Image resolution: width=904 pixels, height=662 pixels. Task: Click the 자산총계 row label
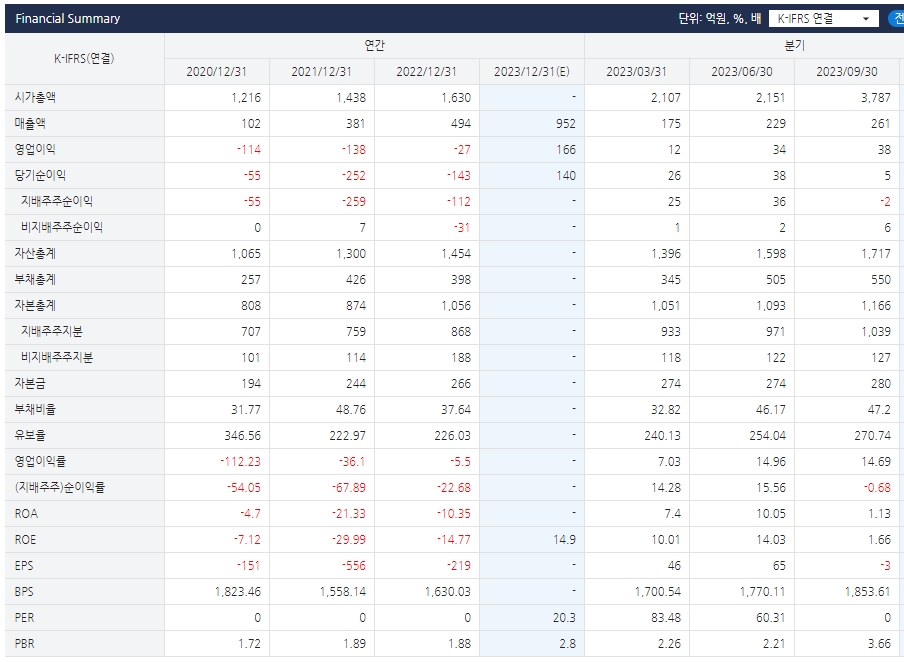[x=35, y=253]
